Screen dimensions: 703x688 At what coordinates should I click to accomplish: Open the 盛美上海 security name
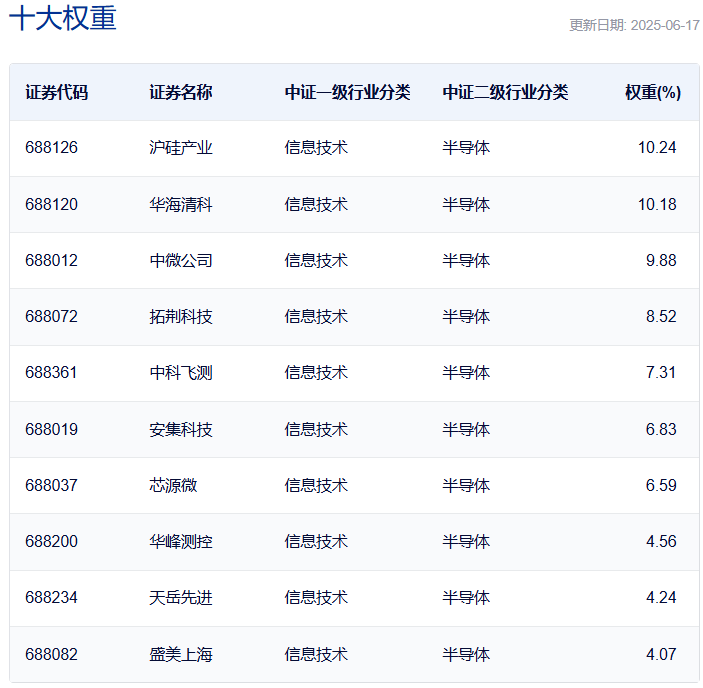tap(181, 655)
